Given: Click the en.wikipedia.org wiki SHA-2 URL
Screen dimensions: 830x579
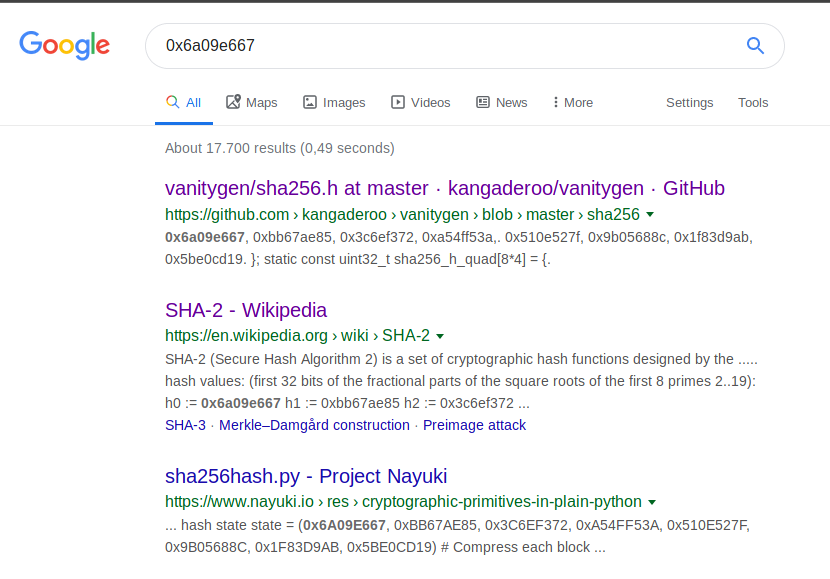Looking at the screenshot, I should coord(297,336).
